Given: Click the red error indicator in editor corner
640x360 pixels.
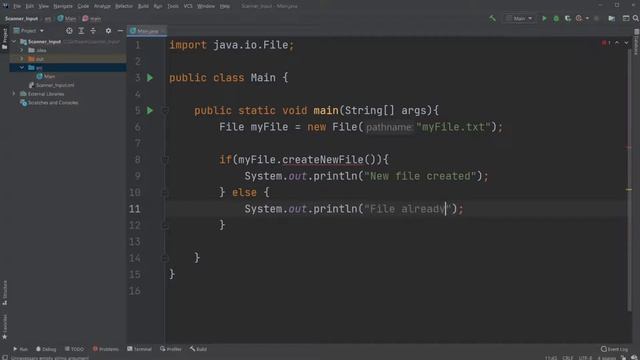Looking at the screenshot, I should (x=606, y=43).
